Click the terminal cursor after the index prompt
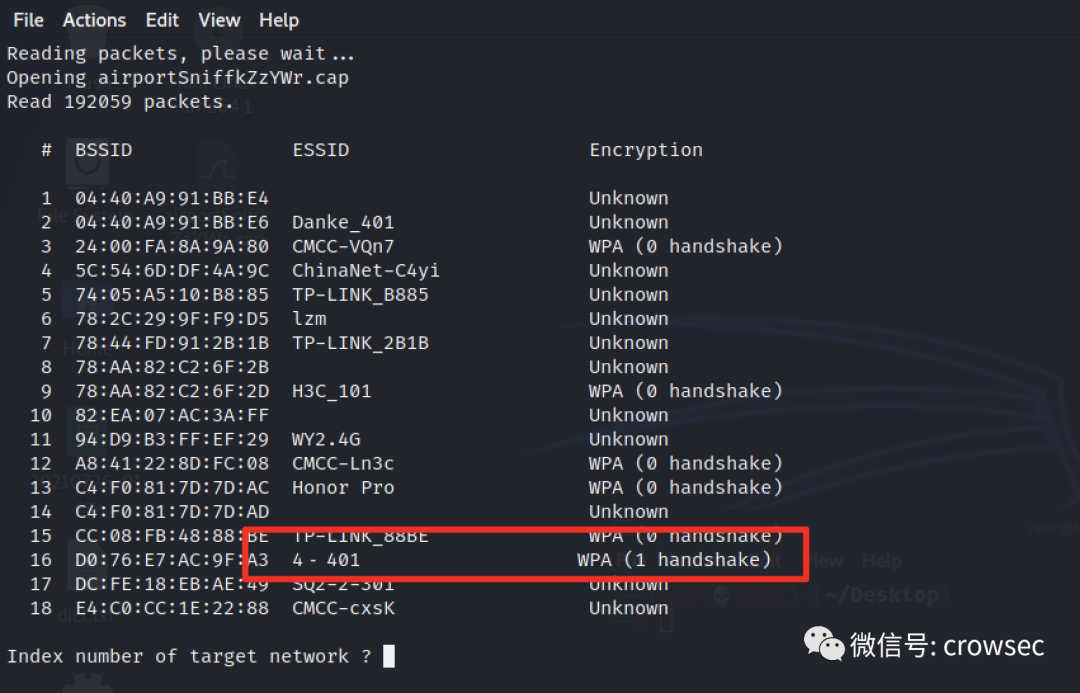This screenshot has height=693, width=1080. 389,656
